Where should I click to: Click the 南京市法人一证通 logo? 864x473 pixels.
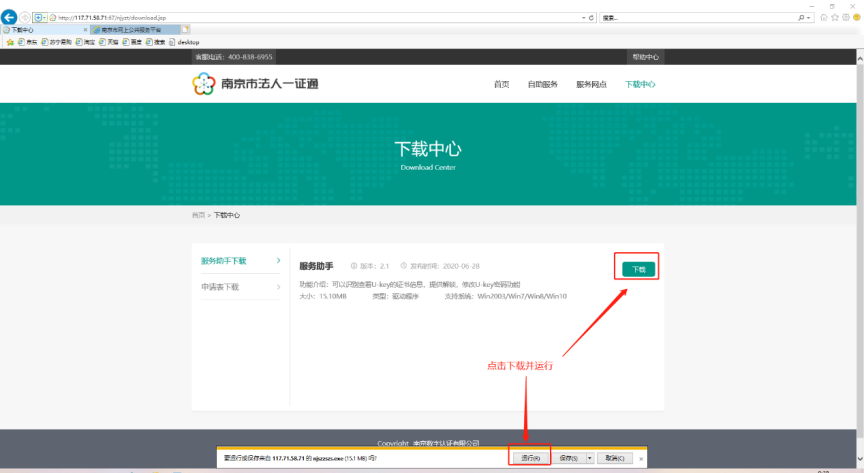(256, 85)
